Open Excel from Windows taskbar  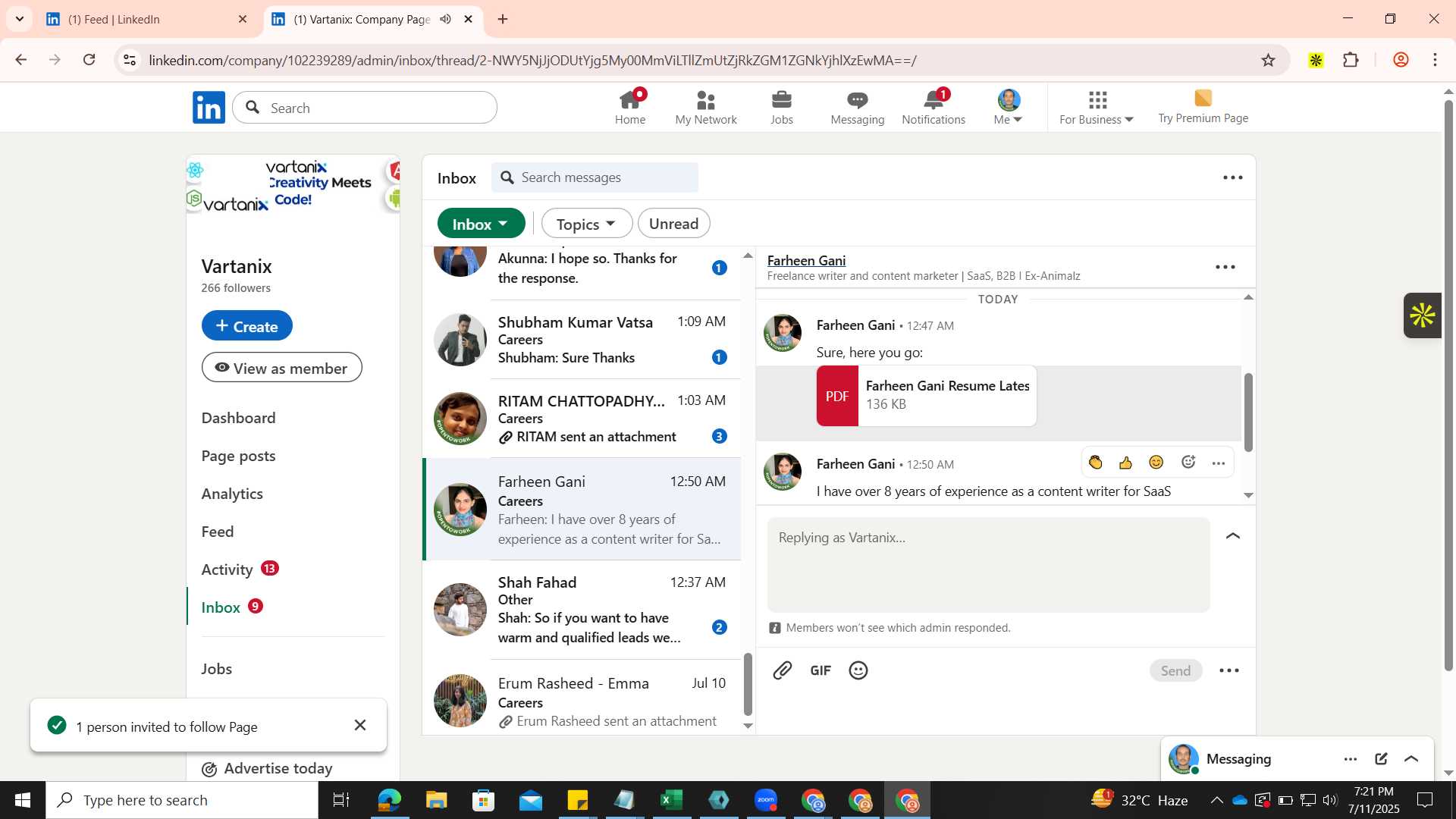pyautogui.click(x=671, y=800)
